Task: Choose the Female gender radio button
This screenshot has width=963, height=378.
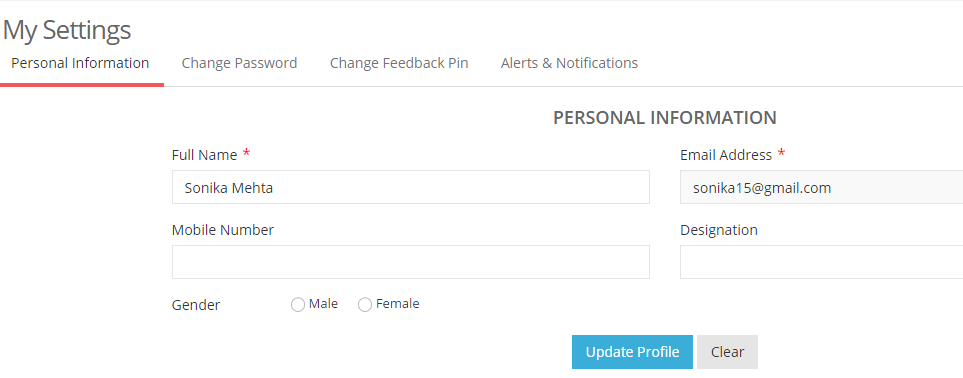Action: 365,305
